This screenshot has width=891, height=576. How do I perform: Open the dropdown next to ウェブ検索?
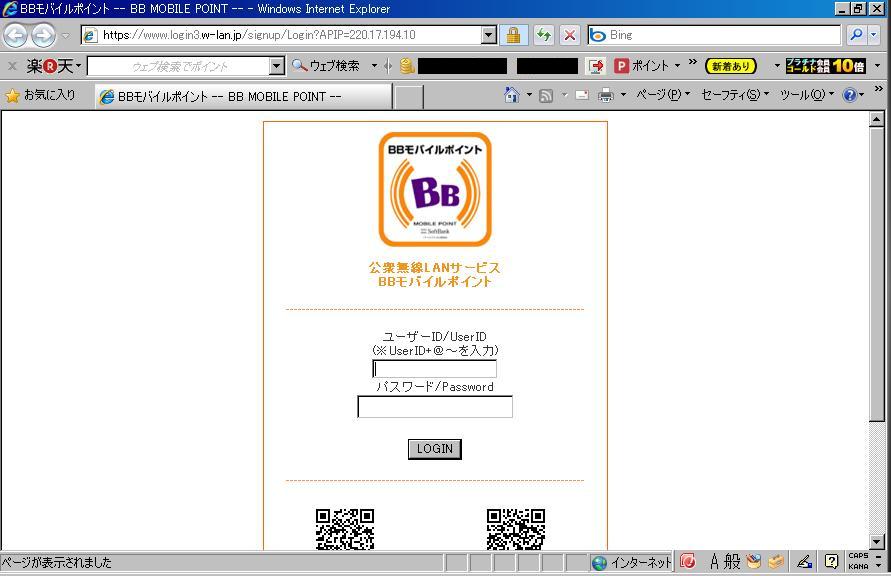(374, 66)
